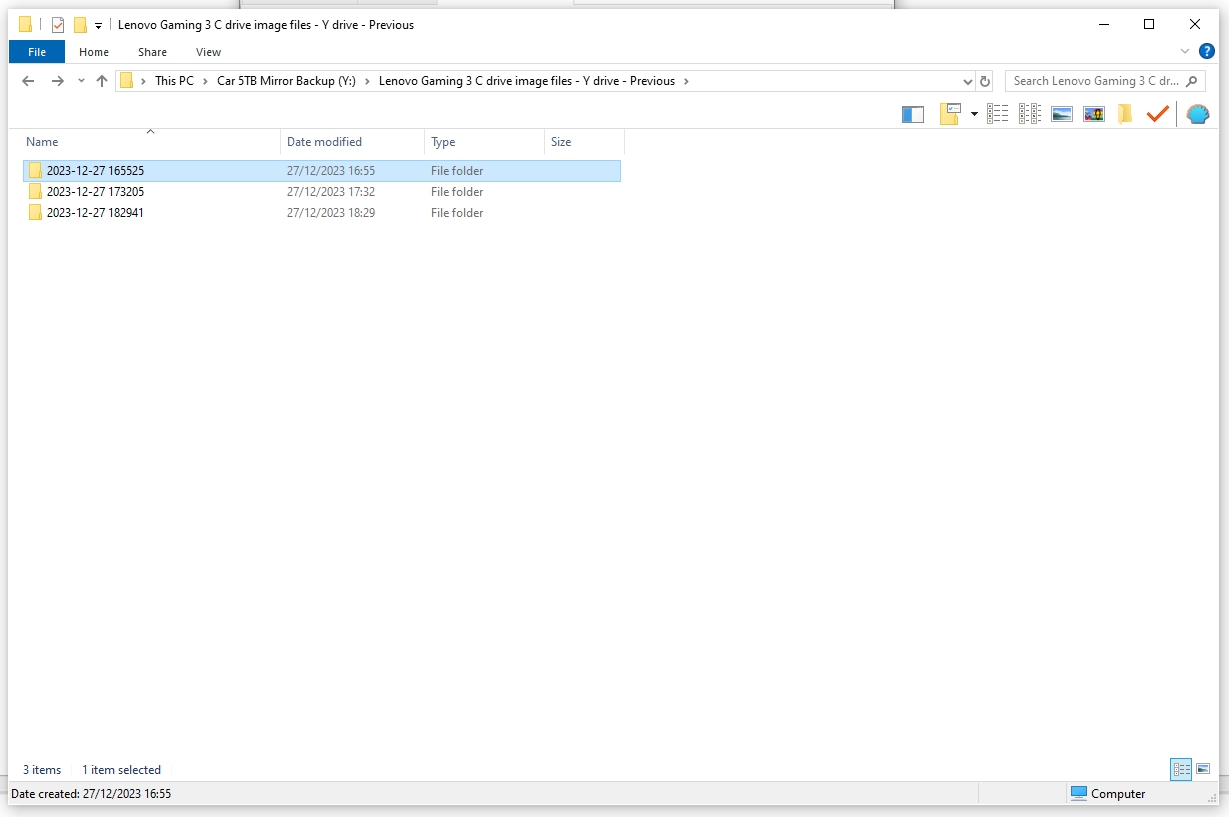Sort by the Size column header

(x=584, y=142)
